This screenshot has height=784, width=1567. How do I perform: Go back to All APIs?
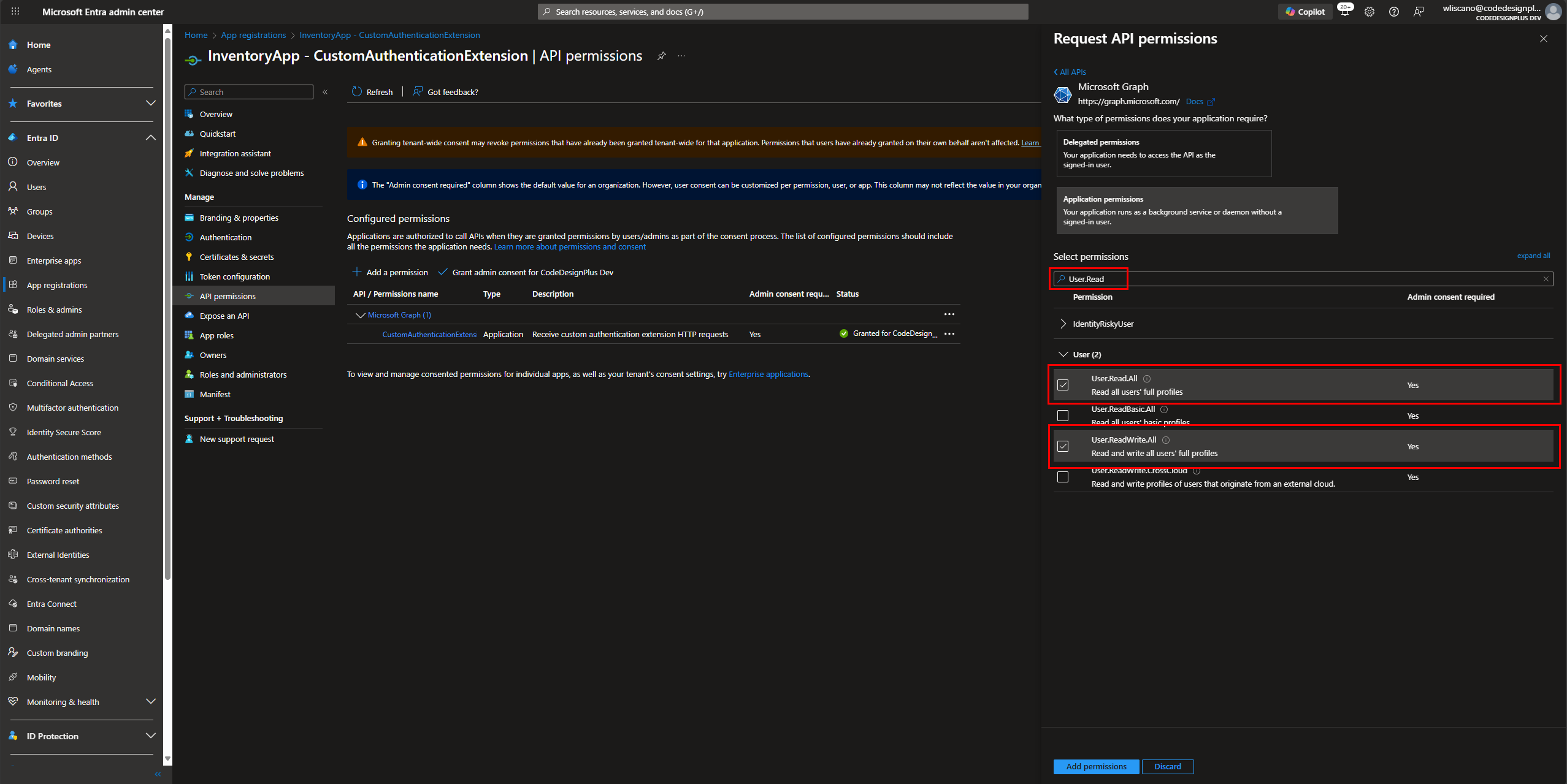point(1070,72)
